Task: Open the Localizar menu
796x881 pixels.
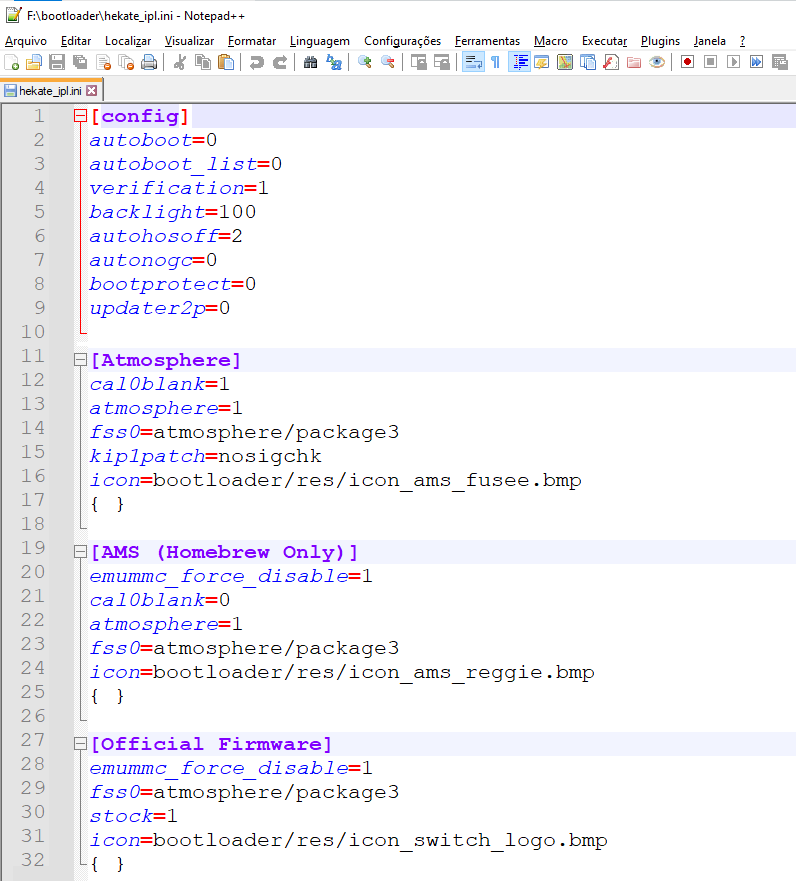Action: [x=128, y=41]
